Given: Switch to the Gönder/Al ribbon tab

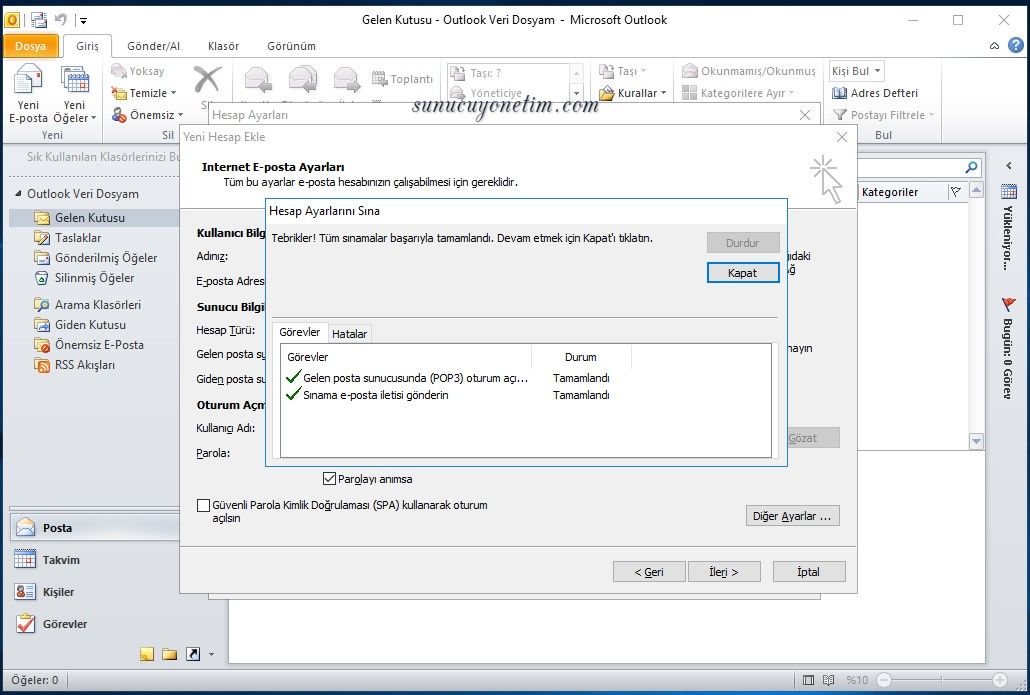Looking at the screenshot, I should (x=153, y=46).
